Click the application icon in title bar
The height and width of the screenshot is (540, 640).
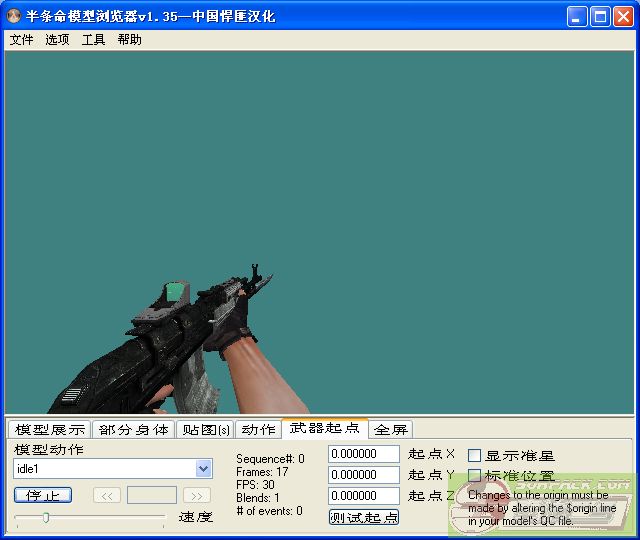14,16
